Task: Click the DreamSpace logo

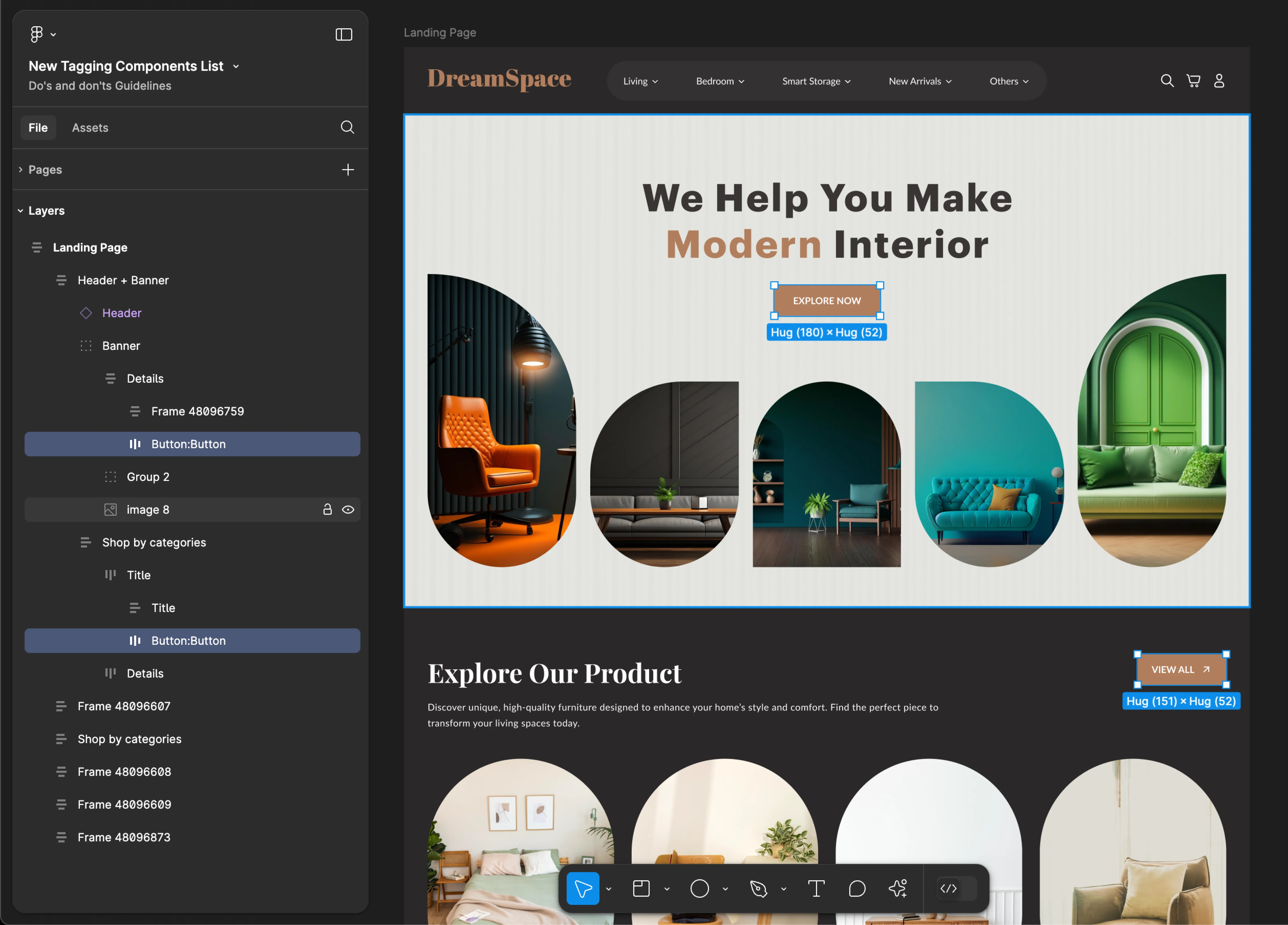Action: (x=499, y=79)
